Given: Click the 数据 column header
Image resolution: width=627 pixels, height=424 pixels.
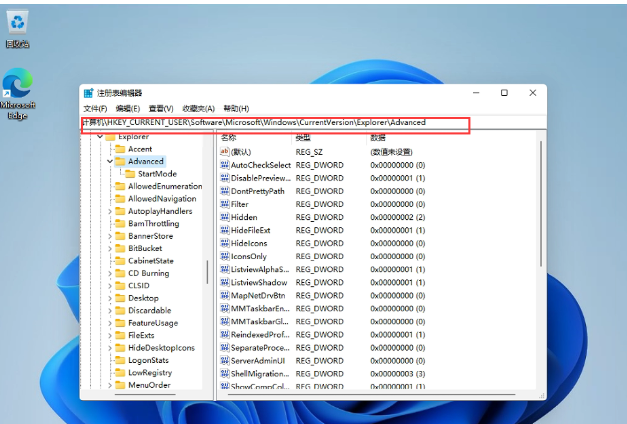Looking at the screenshot, I should coord(378,136).
